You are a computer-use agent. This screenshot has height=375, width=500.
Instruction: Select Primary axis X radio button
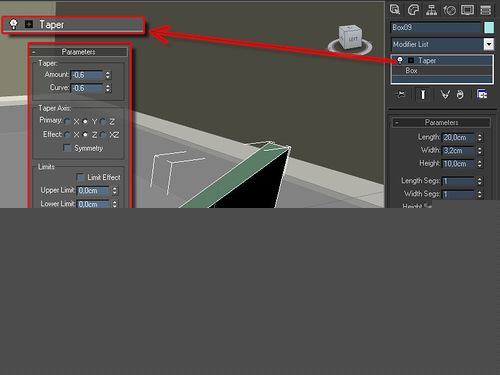click(x=67, y=121)
